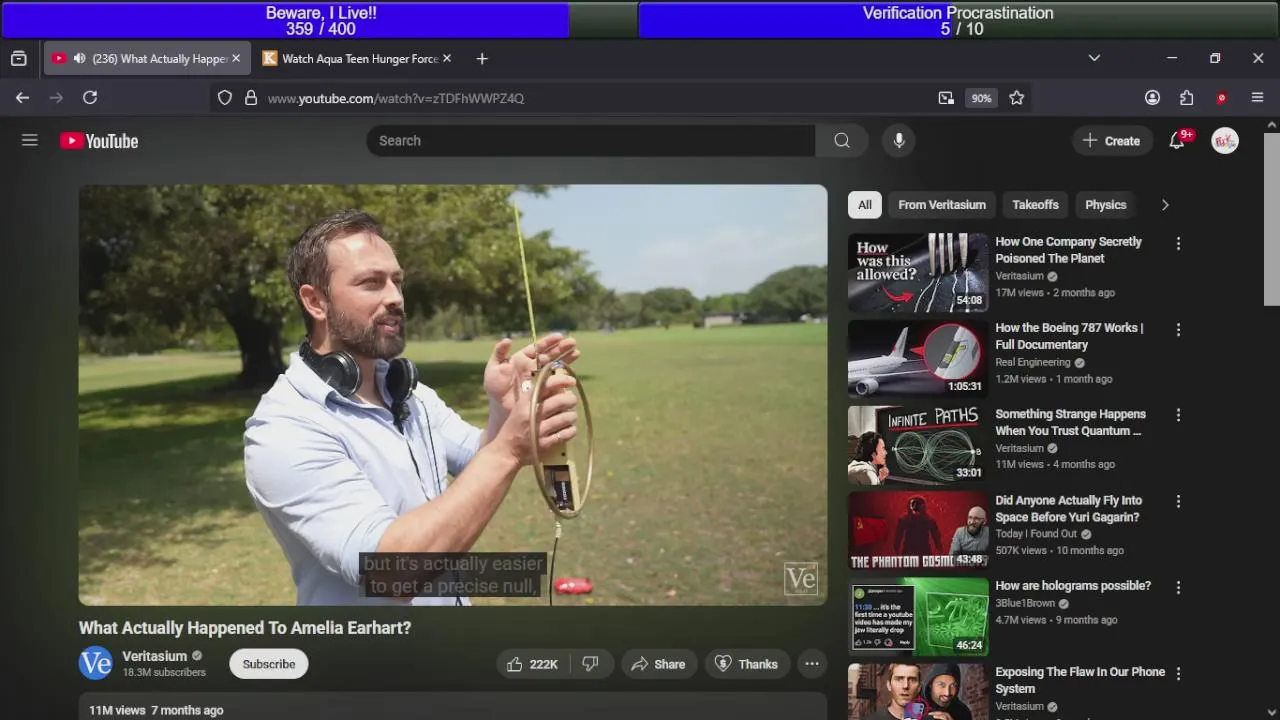Open options for Exposing The Flaw video
The image size is (1280, 720).
click(1178, 673)
